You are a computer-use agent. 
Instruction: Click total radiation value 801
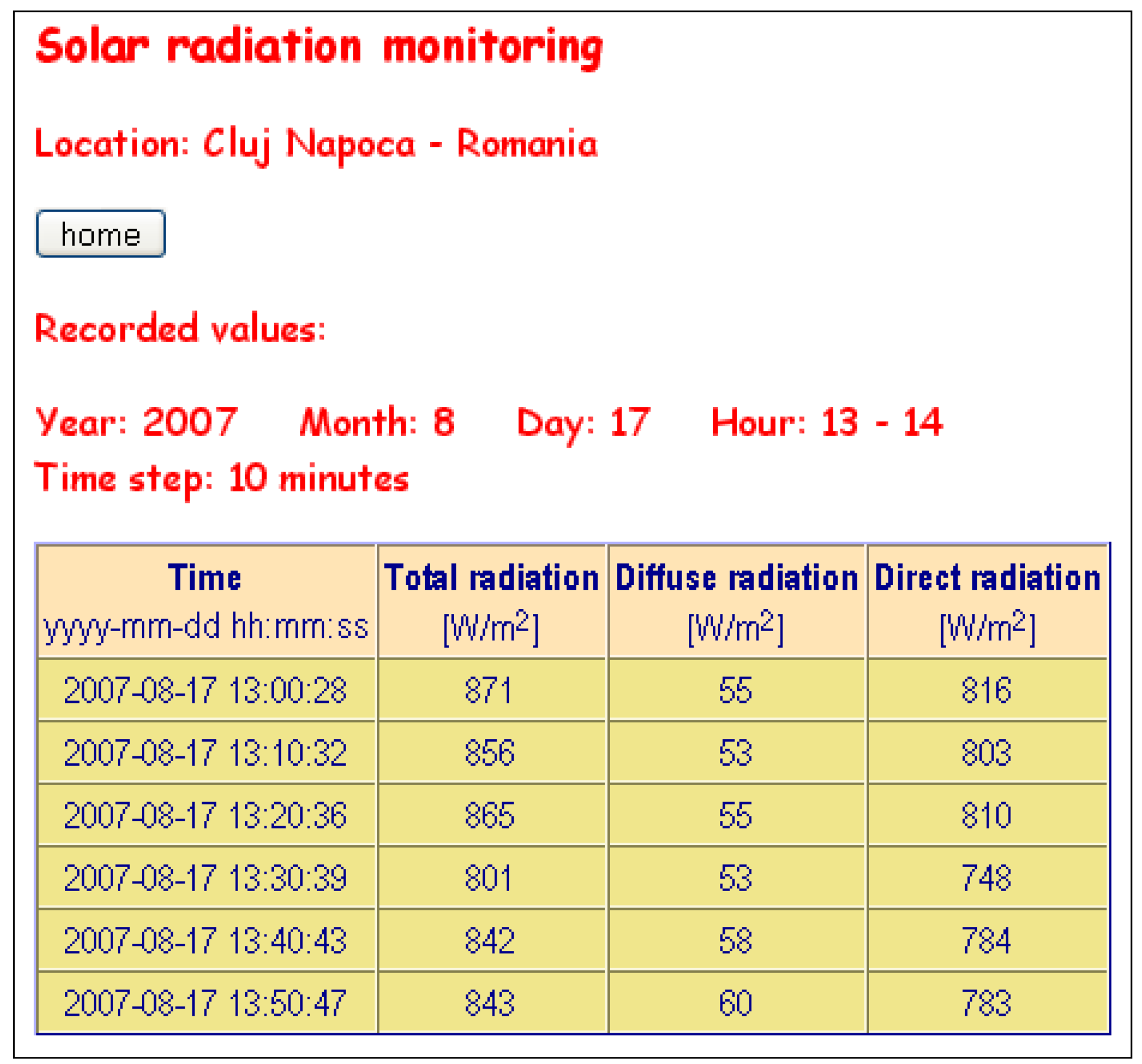[489, 878]
